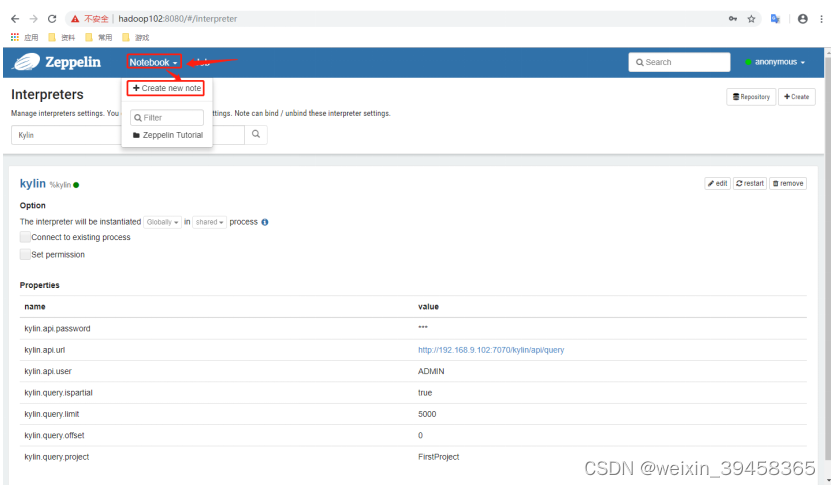
Task: Click the kylin.query.offset property name
Action: (54, 436)
